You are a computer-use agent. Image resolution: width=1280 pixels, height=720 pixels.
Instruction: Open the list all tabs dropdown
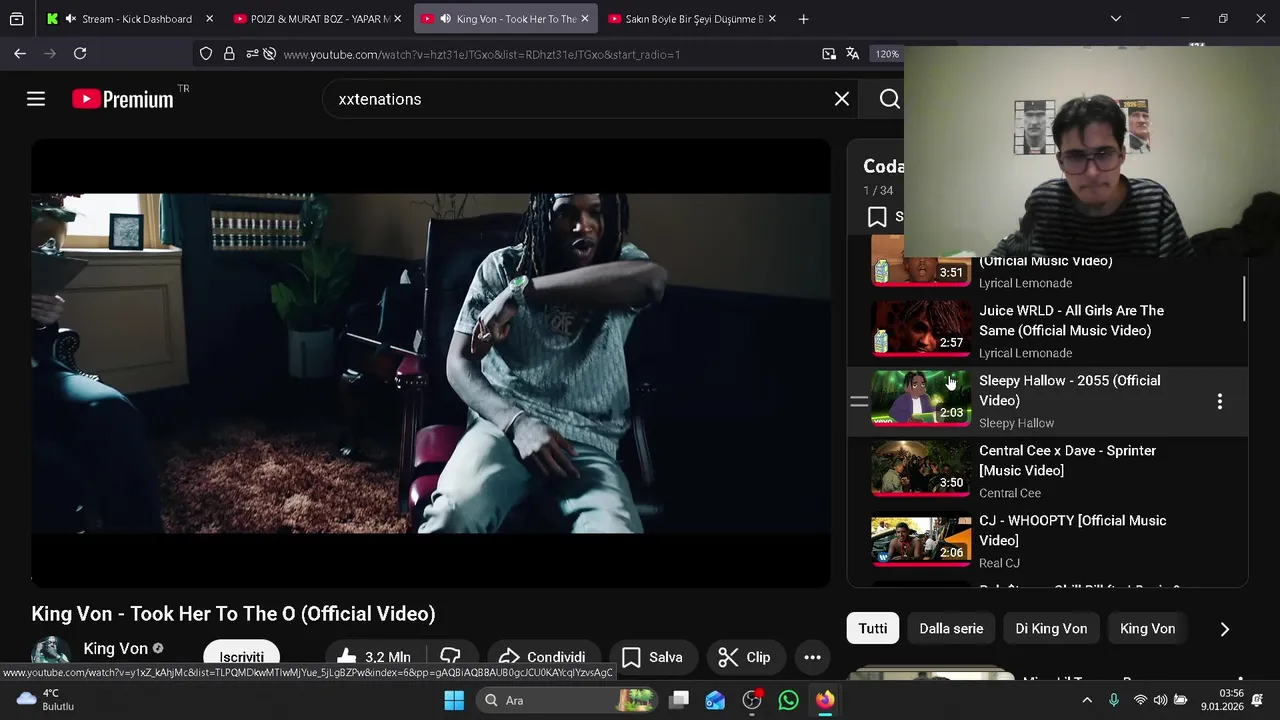(x=1116, y=19)
